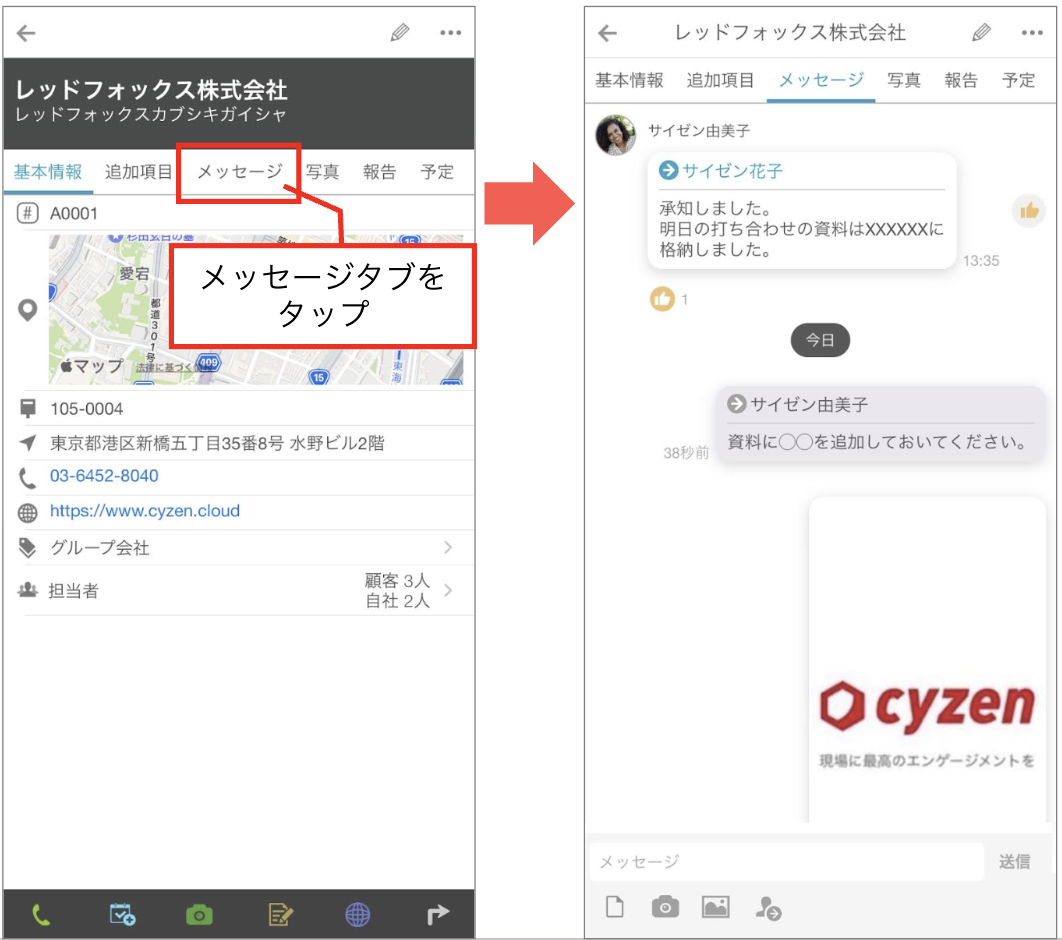1062x940 pixels.
Task: Open the https://www.cyzen.cloud link
Action: [144, 511]
